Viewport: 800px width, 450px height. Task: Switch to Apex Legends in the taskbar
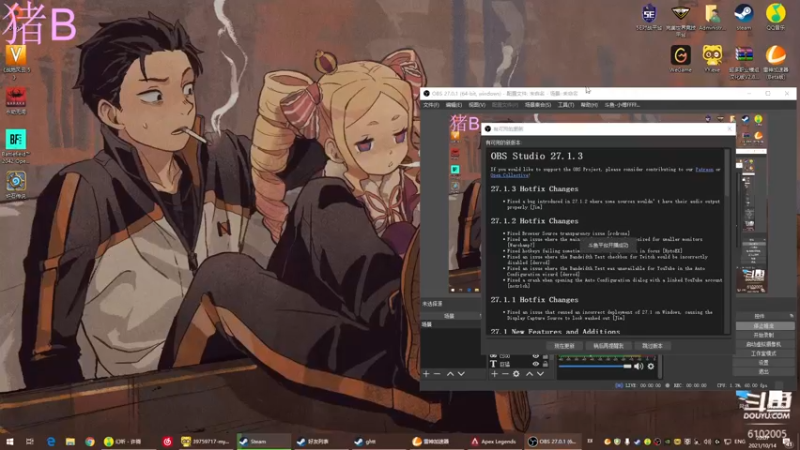(494, 442)
